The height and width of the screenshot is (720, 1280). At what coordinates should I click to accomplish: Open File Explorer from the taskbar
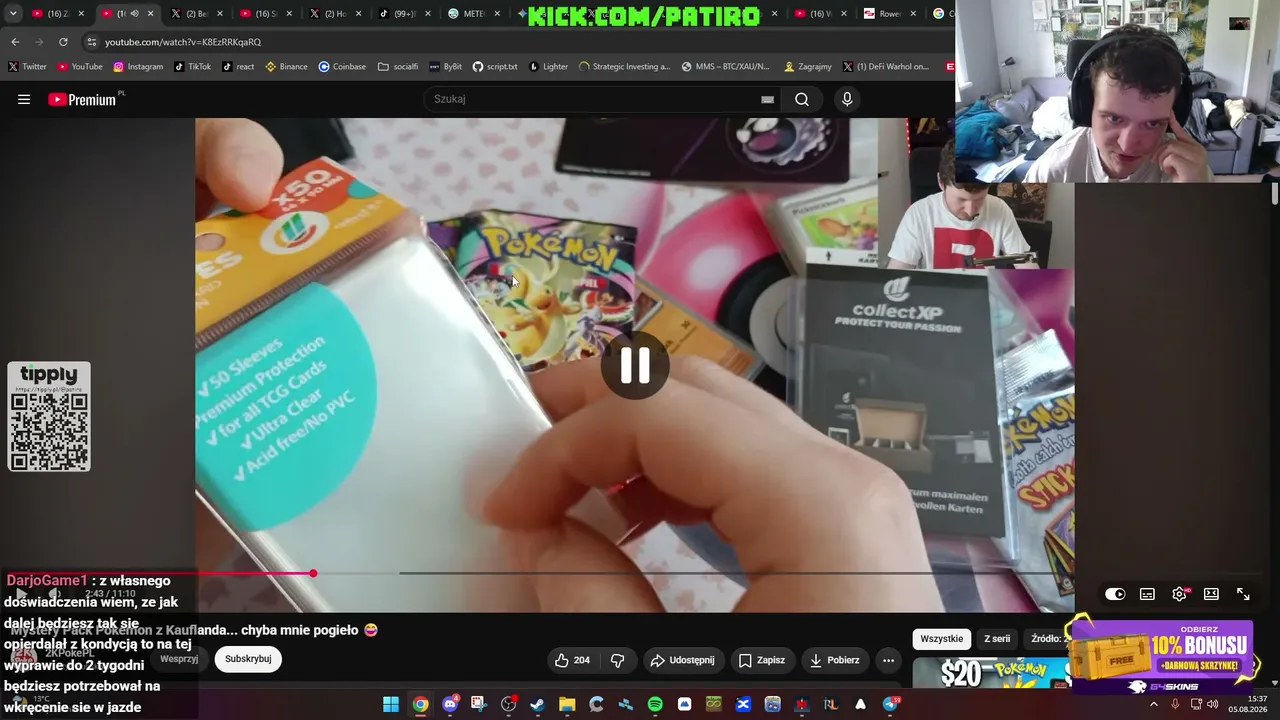[x=567, y=704]
